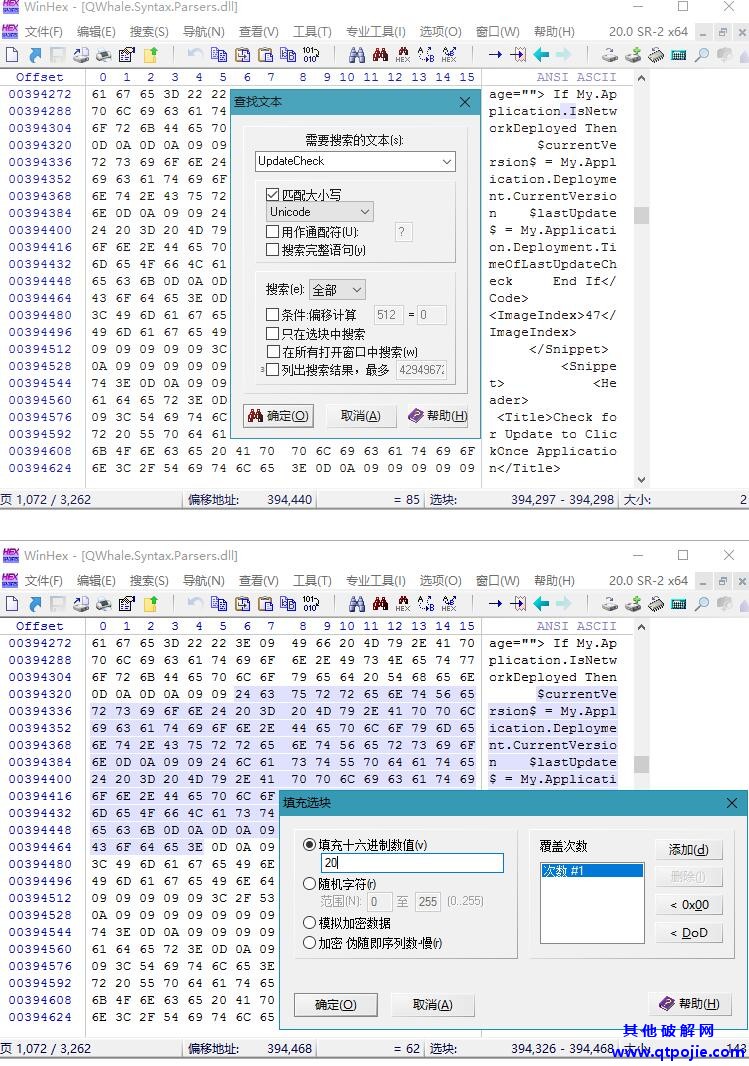Click magnifier Analyze icon in lower toolbar
The image size is (749, 1066).
click(702, 603)
